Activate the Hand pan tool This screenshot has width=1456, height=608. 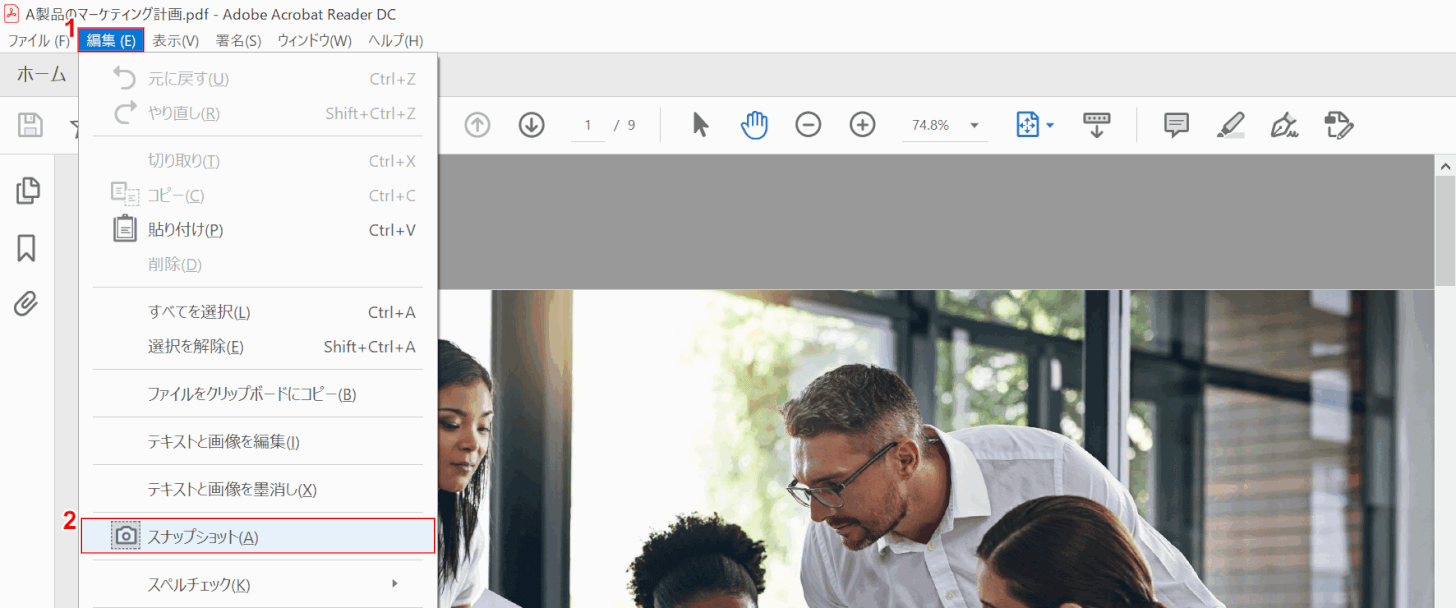(754, 125)
